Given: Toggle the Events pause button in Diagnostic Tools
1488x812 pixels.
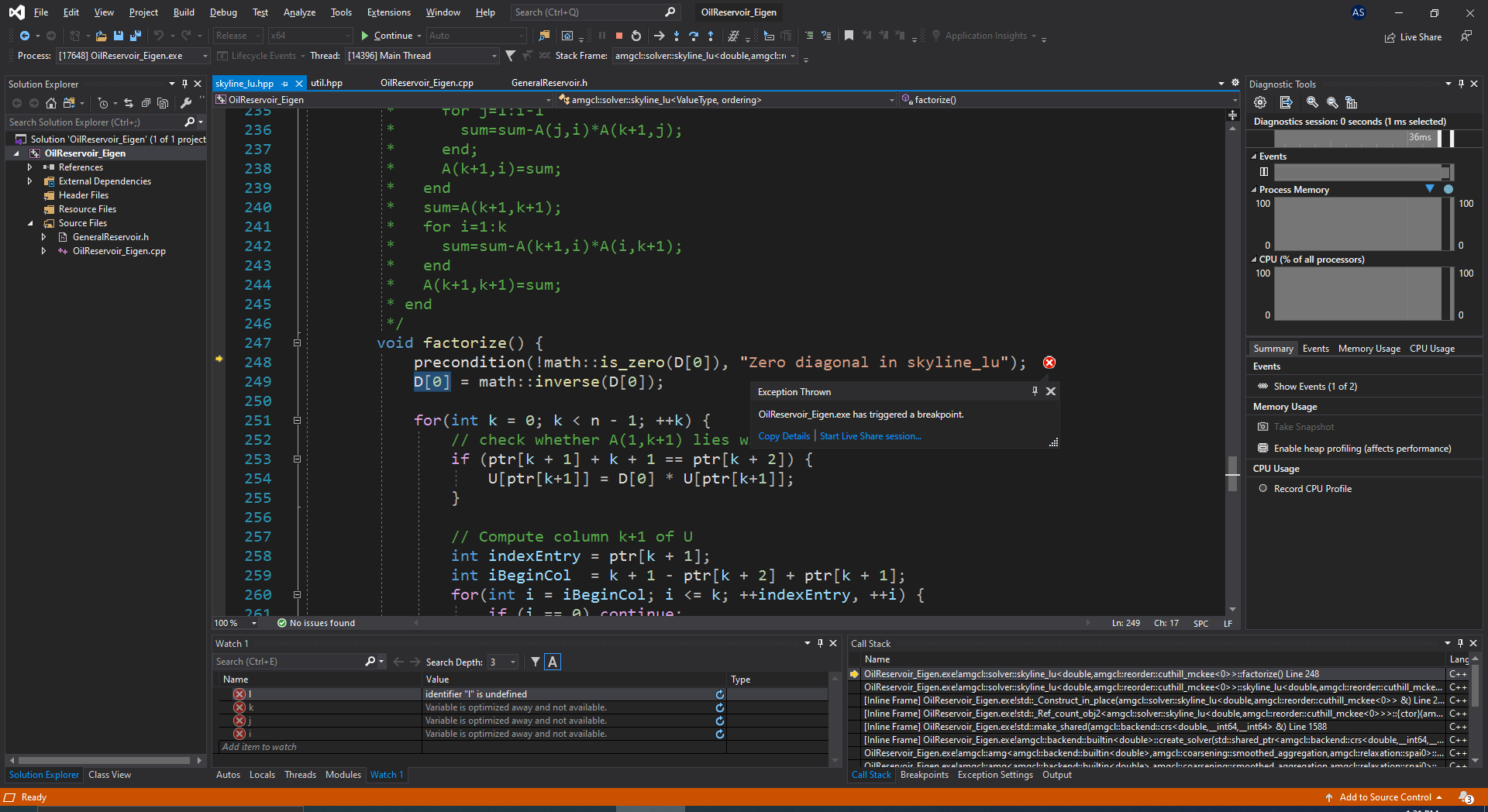Looking at the screenshot, I should click(x=1264, y=172).
